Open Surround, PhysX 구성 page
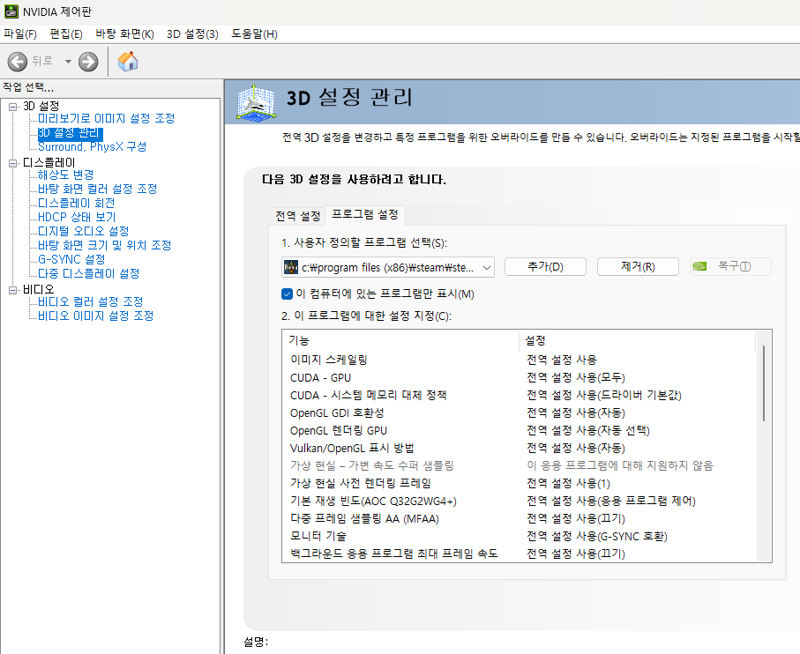This screenshot has width=800, height=654. [92, 147]
